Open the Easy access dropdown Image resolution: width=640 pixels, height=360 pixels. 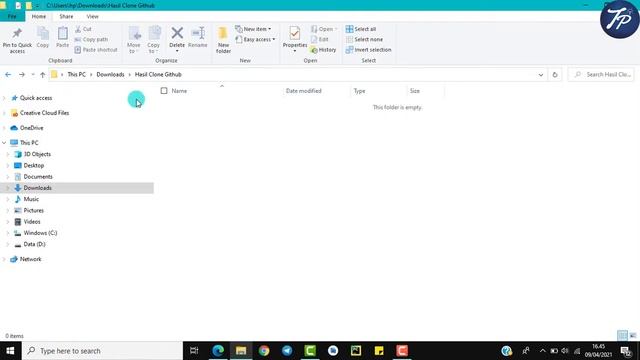(x=256, y=39)
